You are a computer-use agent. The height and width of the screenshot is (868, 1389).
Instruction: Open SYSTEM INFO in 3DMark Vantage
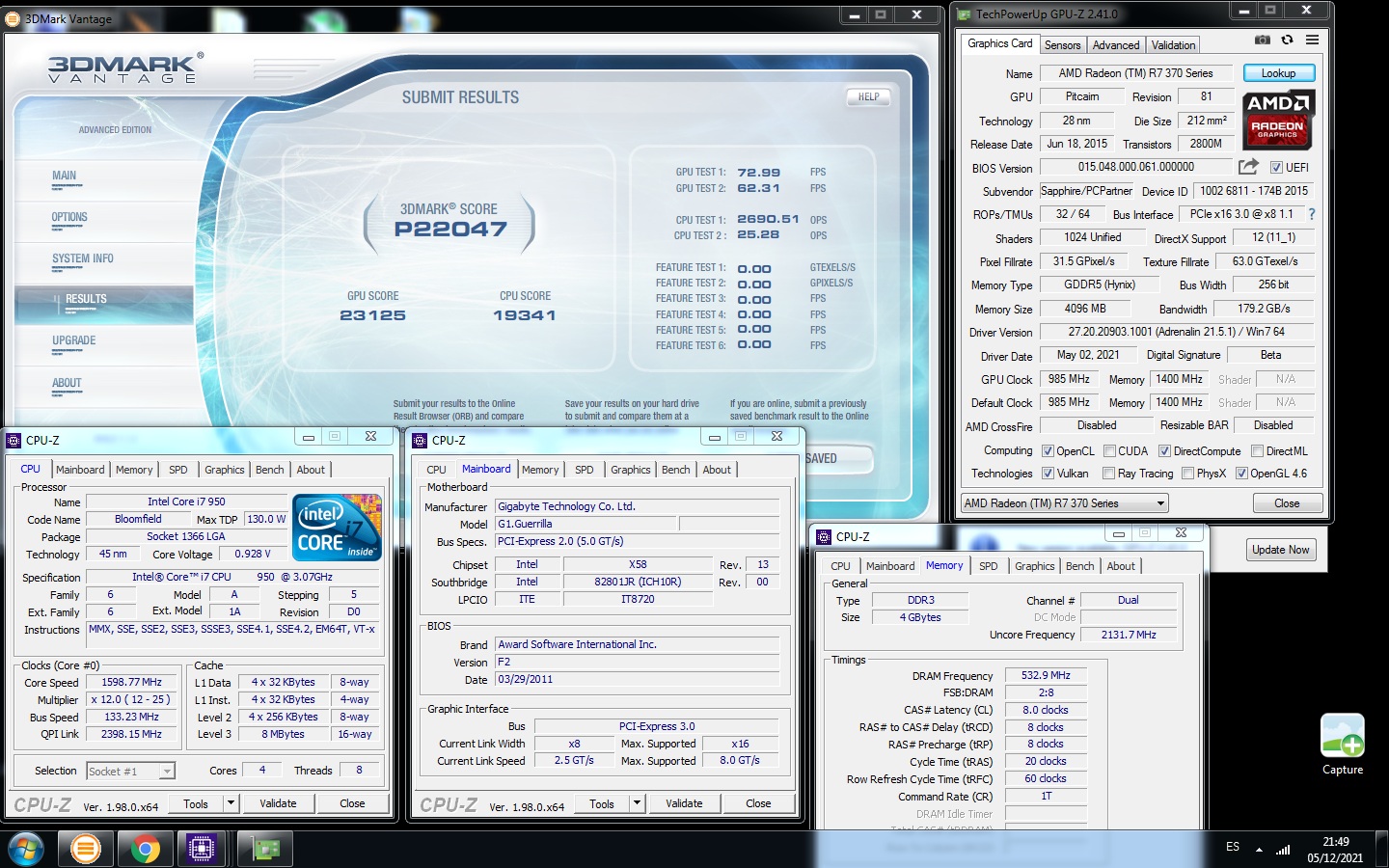coord(83,259)
